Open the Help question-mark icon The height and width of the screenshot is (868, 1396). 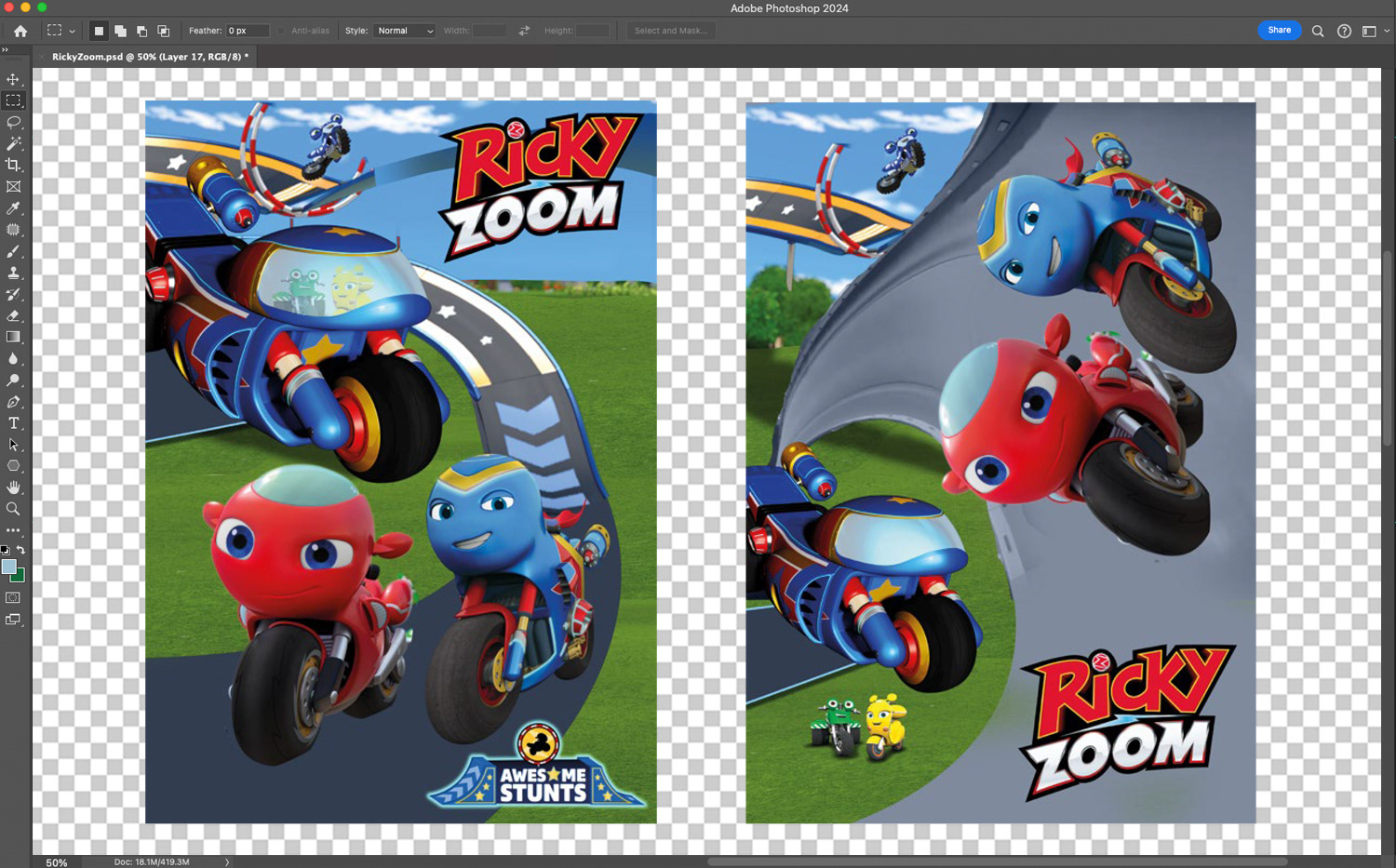1344,31
